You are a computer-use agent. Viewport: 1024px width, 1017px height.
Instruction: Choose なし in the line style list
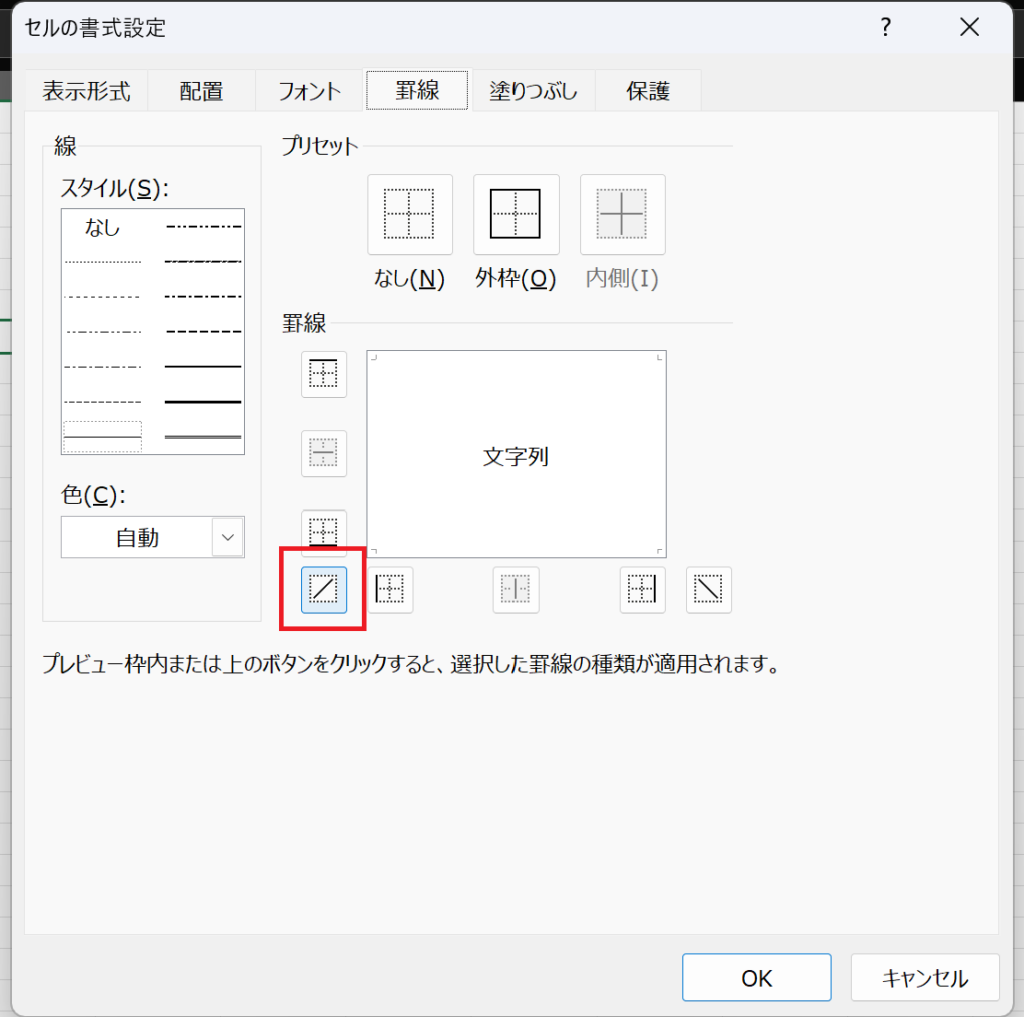[102, 228]
